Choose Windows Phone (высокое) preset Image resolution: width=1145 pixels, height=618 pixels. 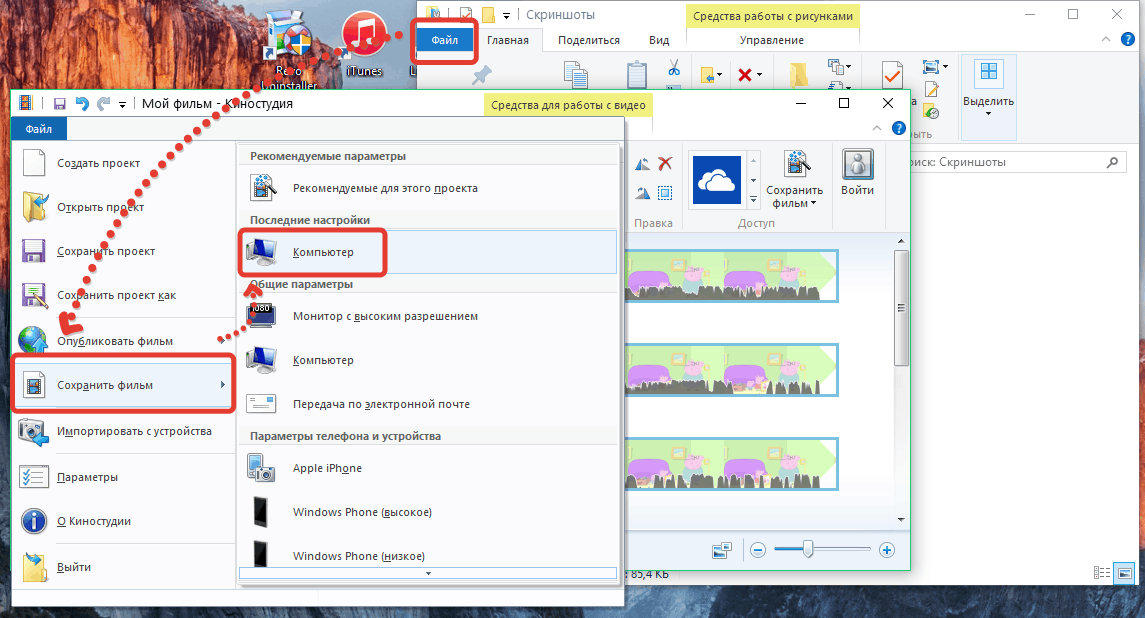[x=428, y=512]
